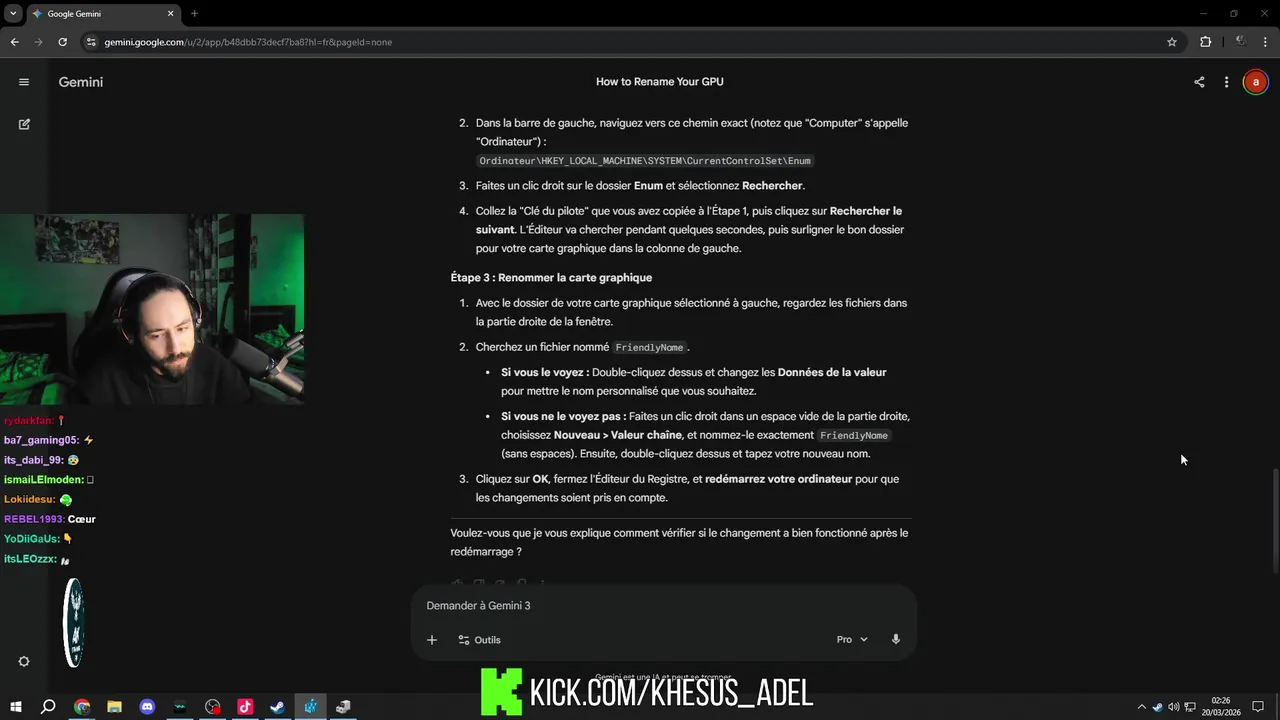Open the Chrome extensions puzzle icon
This screenshot has height=720, width=1280.
(1205, 42)
